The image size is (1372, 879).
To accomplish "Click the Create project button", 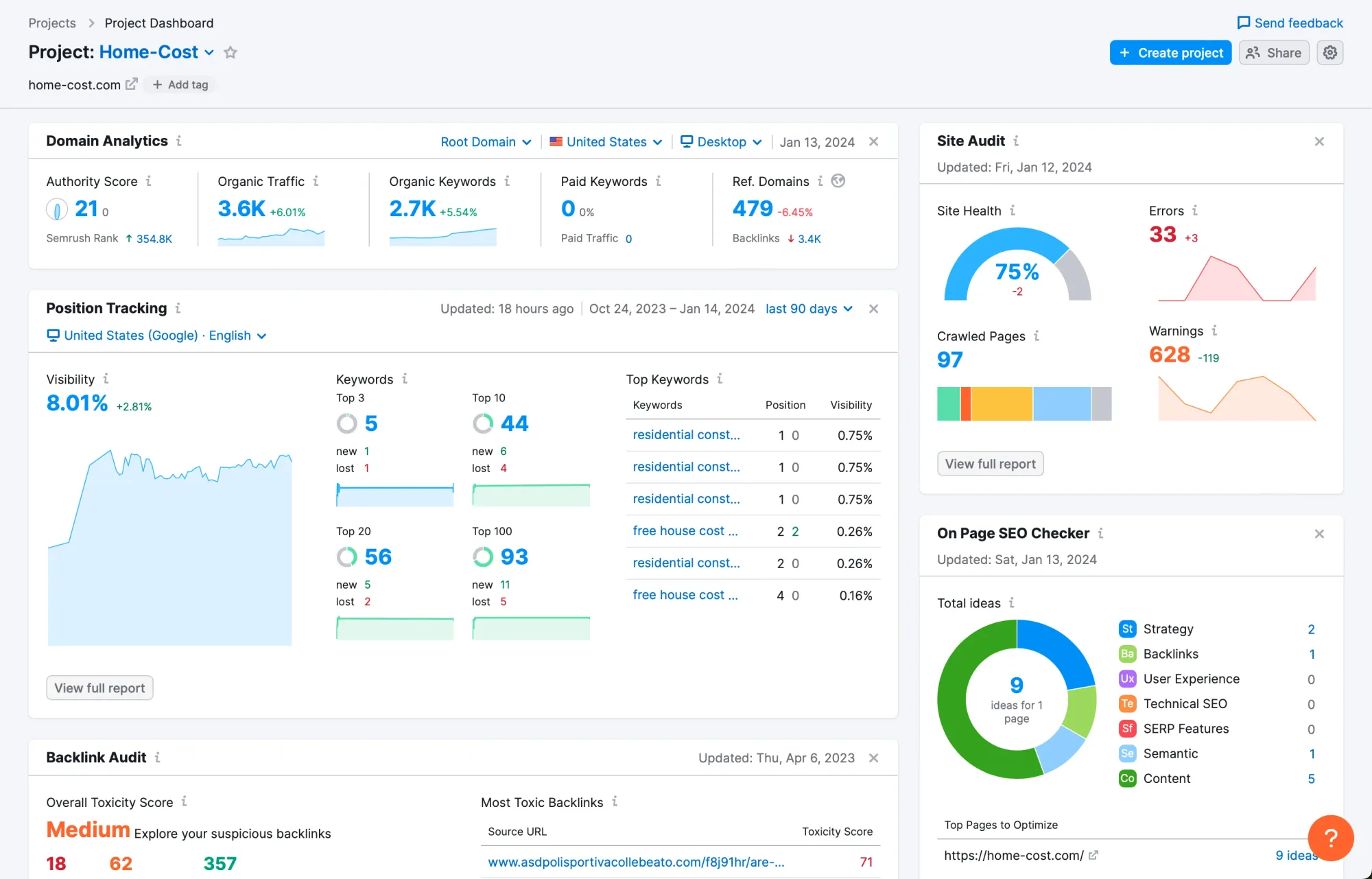I will pos(1170,53).
